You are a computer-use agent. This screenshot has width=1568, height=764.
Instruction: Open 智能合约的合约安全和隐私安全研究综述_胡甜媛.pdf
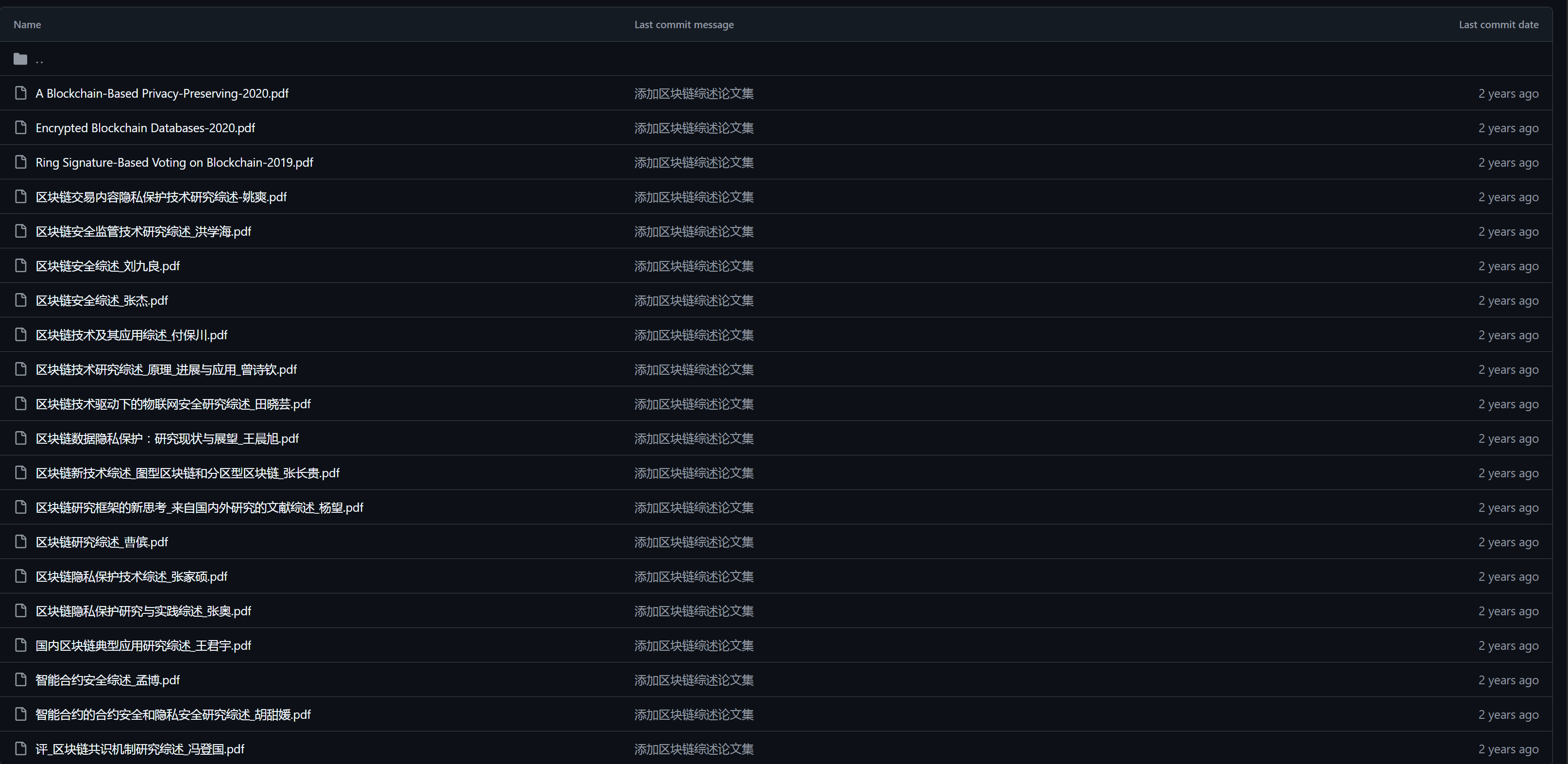click(173, 714)
